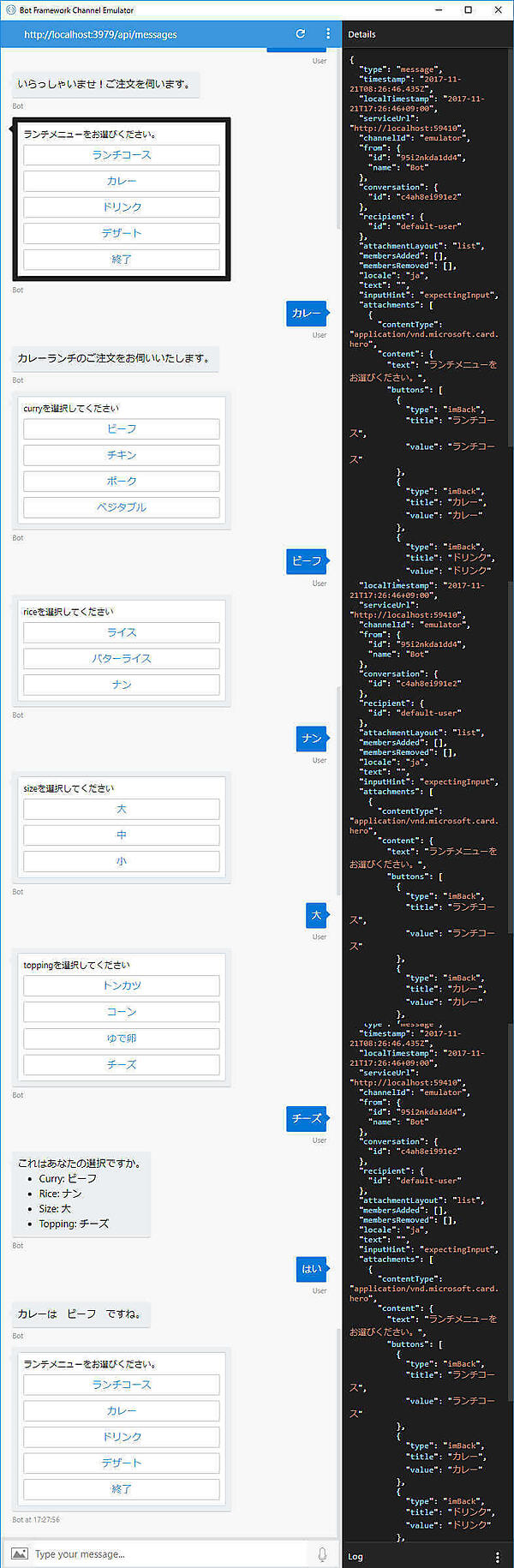Image resolution: width=514 pixels, height=1568 pixels.
Task: Choose バターライス in the rice card
Action: point(121,659)
